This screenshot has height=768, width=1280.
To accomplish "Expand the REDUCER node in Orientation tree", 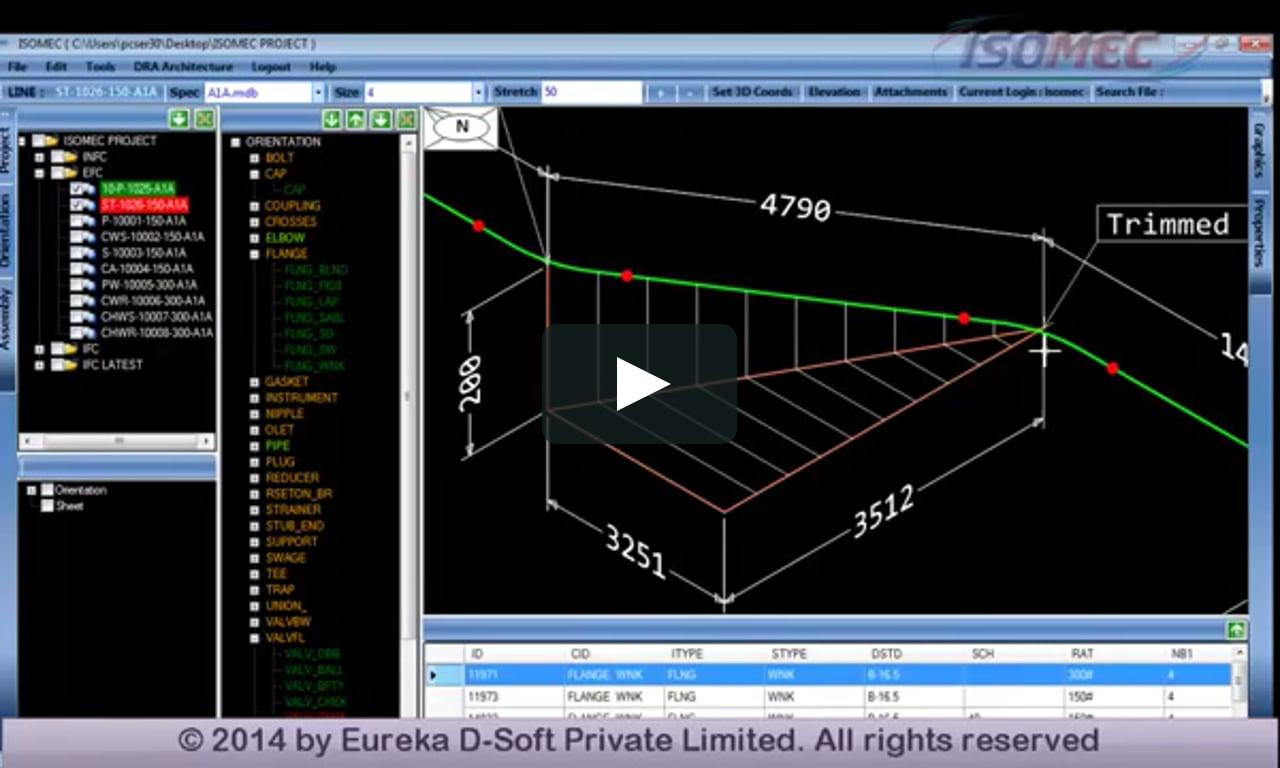I will click(254, 478).
